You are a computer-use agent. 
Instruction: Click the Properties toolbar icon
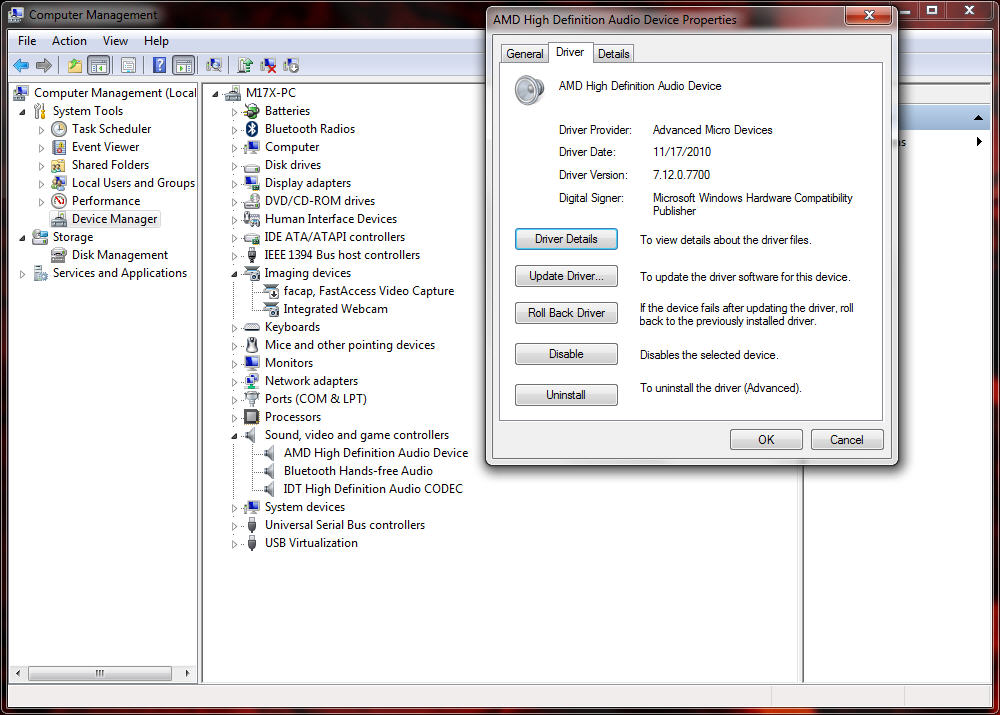tap(128, 65)
